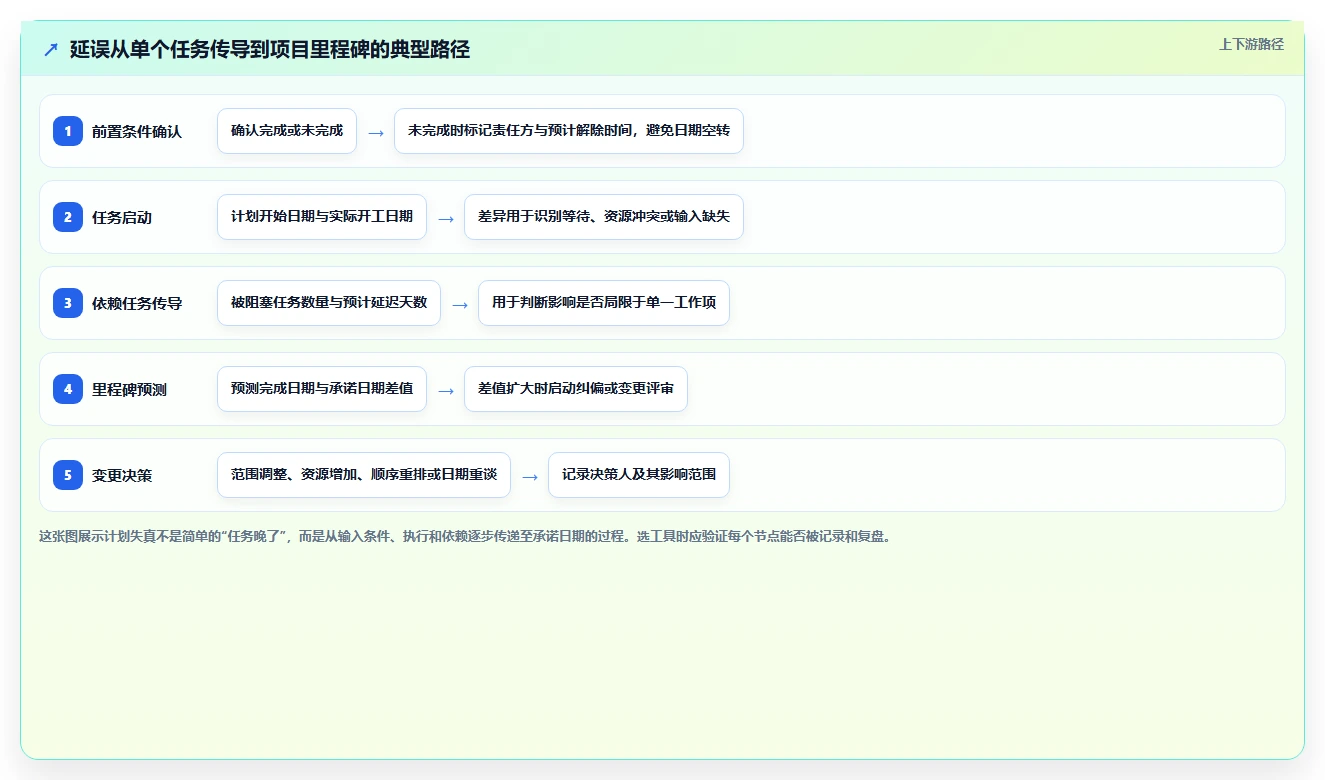Select the 变更决策 step label

coord(122,475)
